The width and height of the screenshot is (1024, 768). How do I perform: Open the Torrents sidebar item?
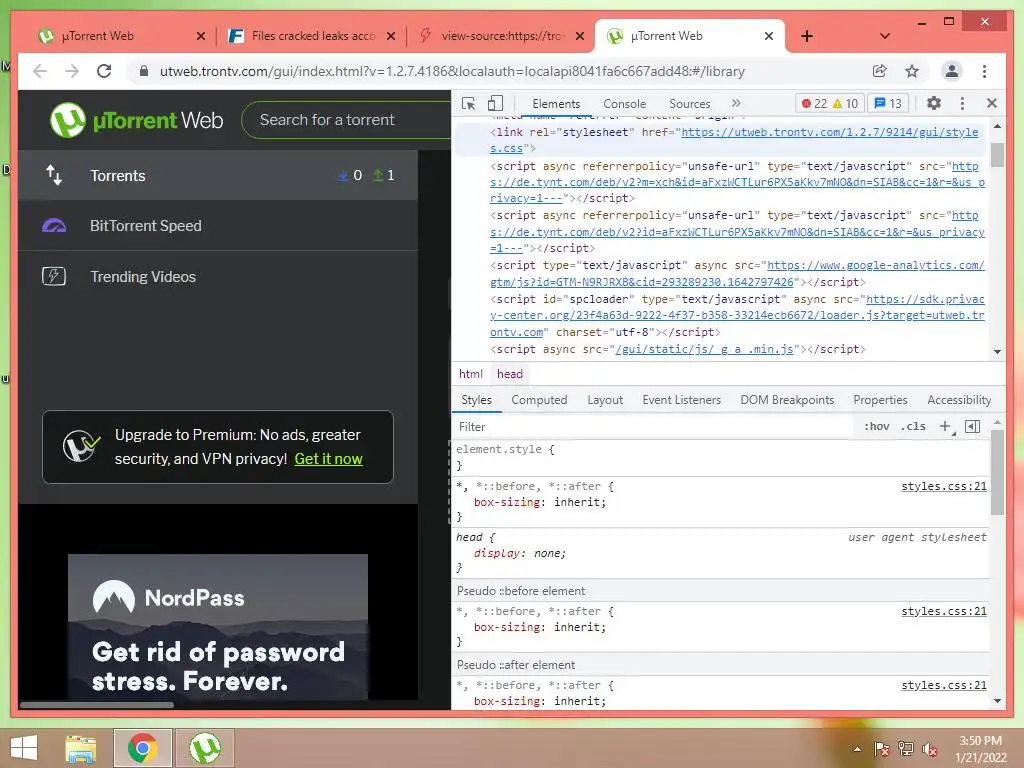(218, 175)
